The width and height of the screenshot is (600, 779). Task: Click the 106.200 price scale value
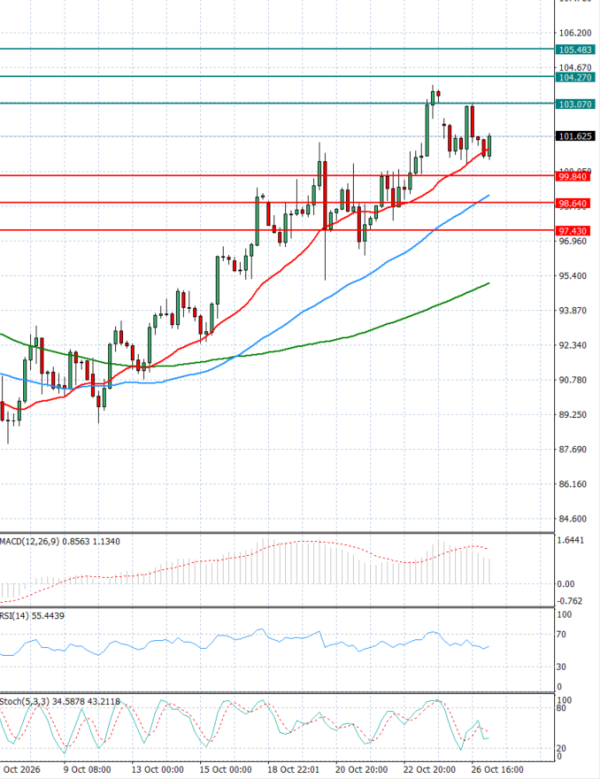pos(575,33)
